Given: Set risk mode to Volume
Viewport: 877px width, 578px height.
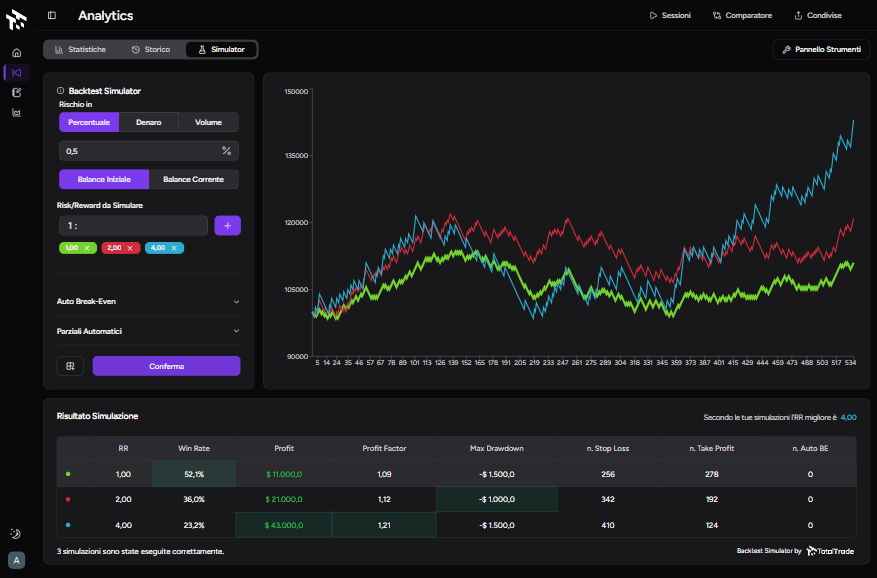Looking at the screenshot, I should point(209,122).
